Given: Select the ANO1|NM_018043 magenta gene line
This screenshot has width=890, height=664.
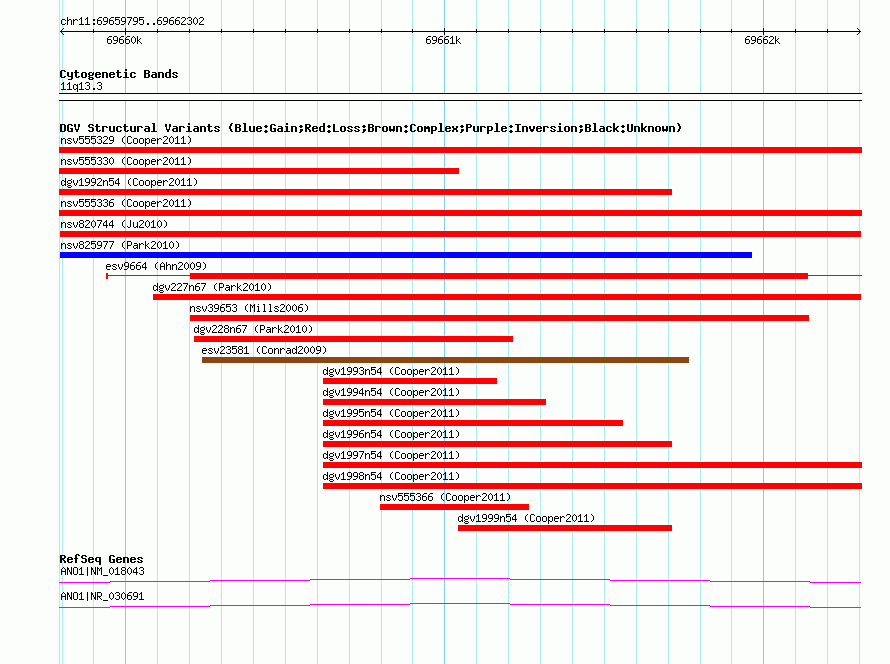Looking at the screenshot, I should point(460,580).
